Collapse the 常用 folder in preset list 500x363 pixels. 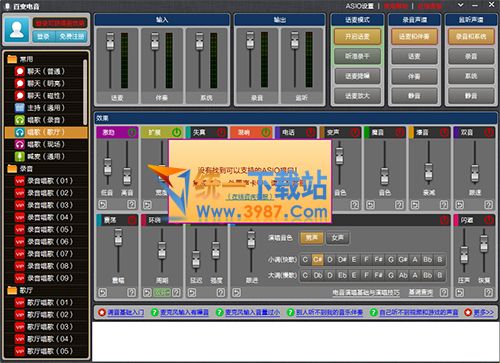pos(12,59)
